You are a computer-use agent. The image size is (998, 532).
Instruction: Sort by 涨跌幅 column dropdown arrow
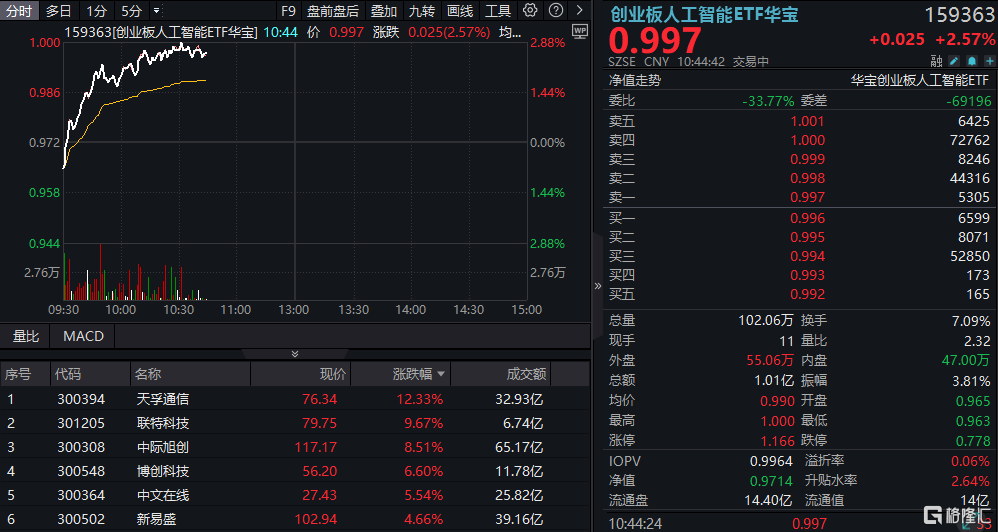coord(440,374)
